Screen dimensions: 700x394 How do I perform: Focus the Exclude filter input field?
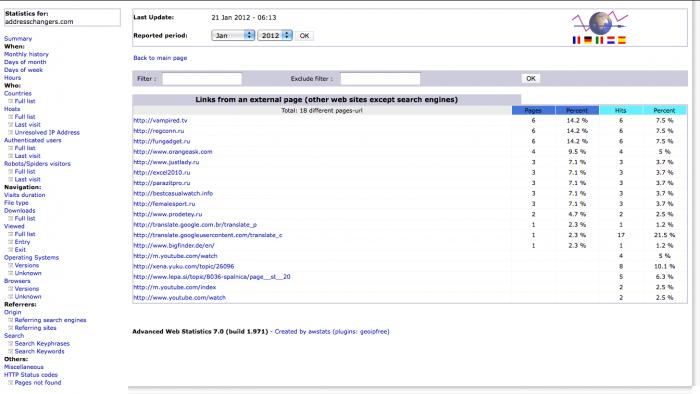pyautogui.click(x=380, y=79)
